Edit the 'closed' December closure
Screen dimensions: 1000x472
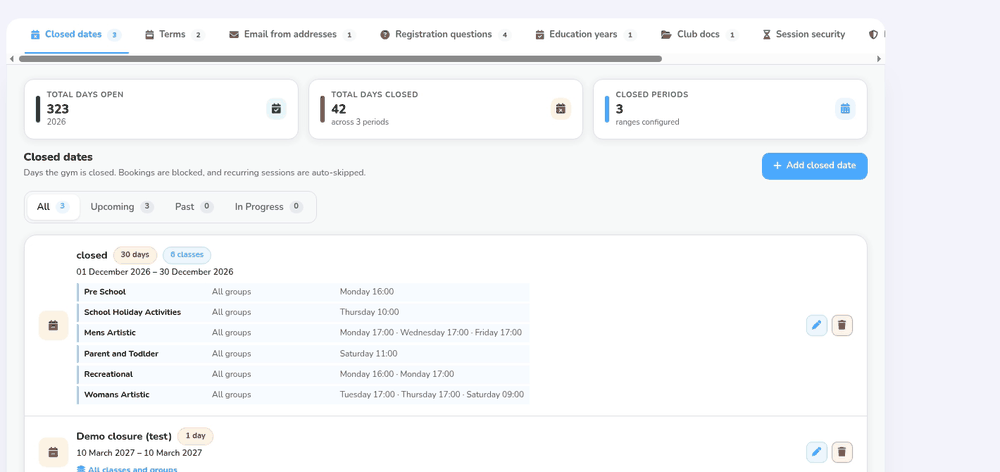(x=816, y=325)
